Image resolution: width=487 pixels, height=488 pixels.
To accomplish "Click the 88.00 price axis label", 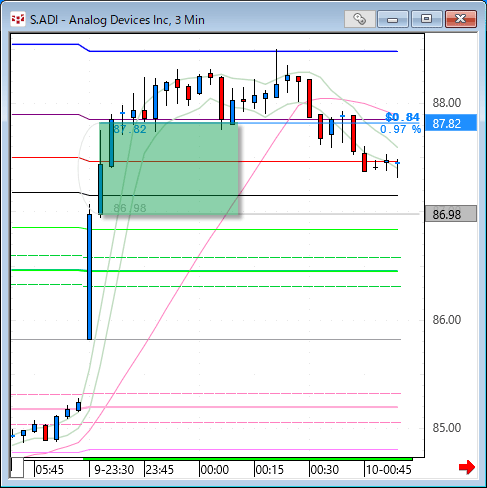I will pos(447,103).
